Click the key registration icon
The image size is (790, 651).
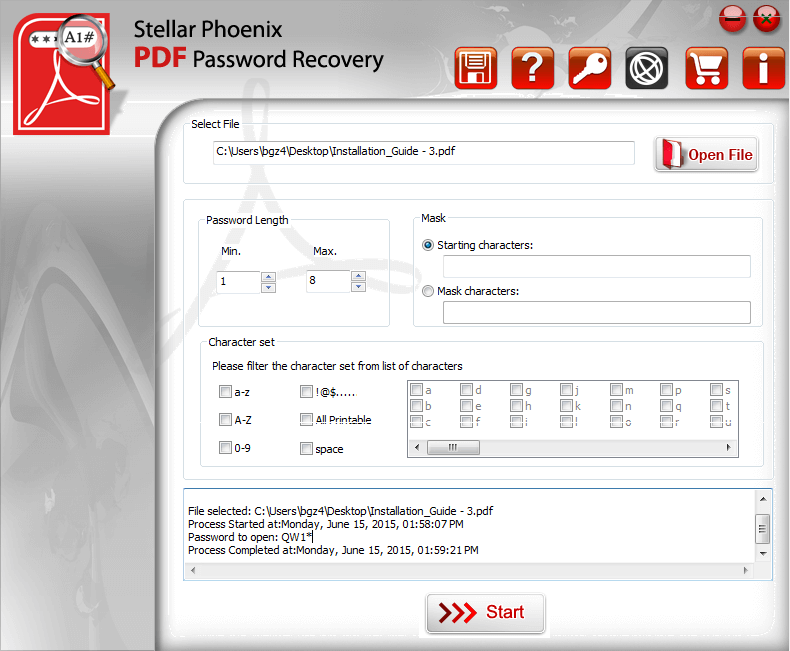(x=589, y=69)
